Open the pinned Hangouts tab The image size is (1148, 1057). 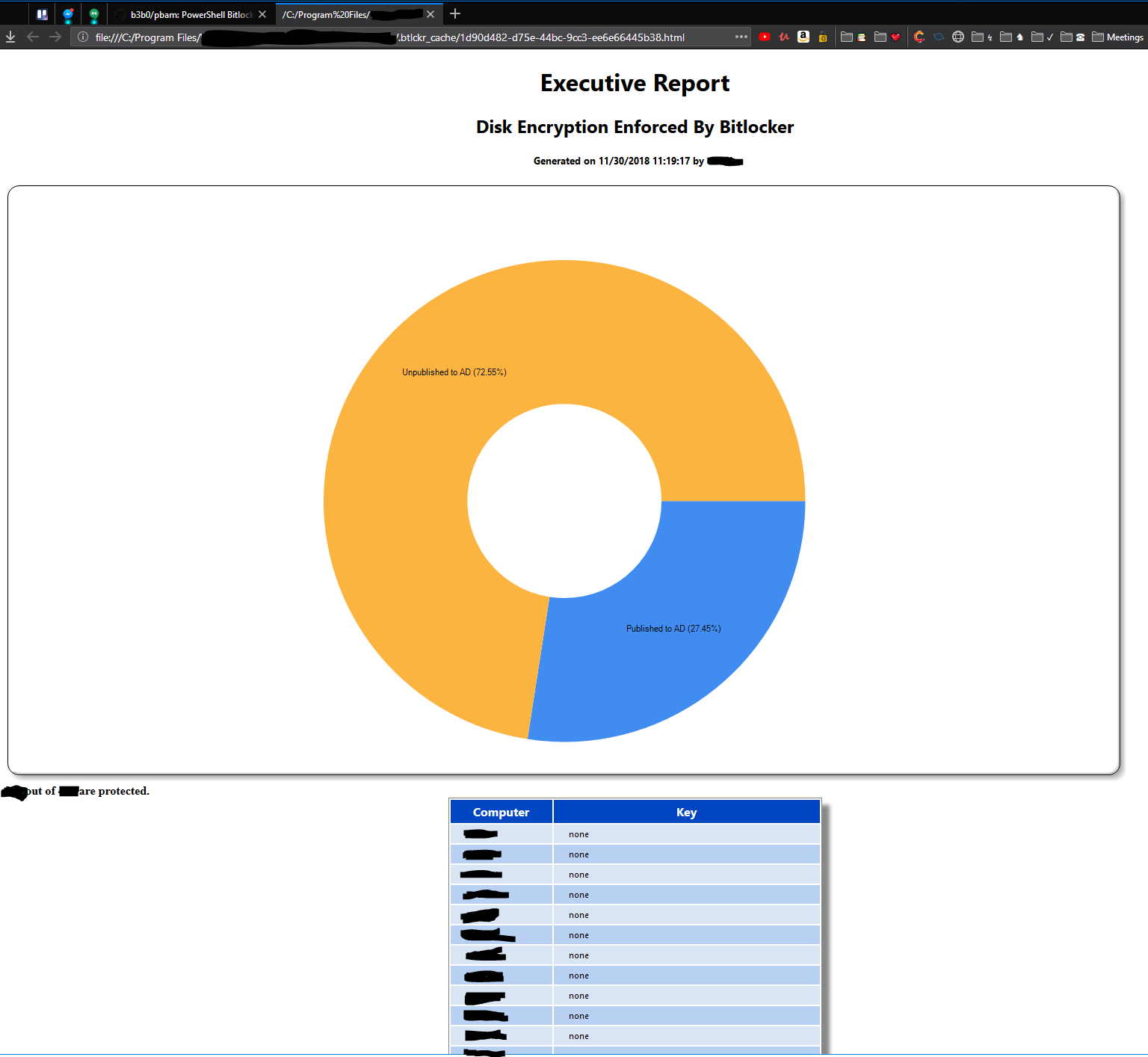(x=94, y=14)
